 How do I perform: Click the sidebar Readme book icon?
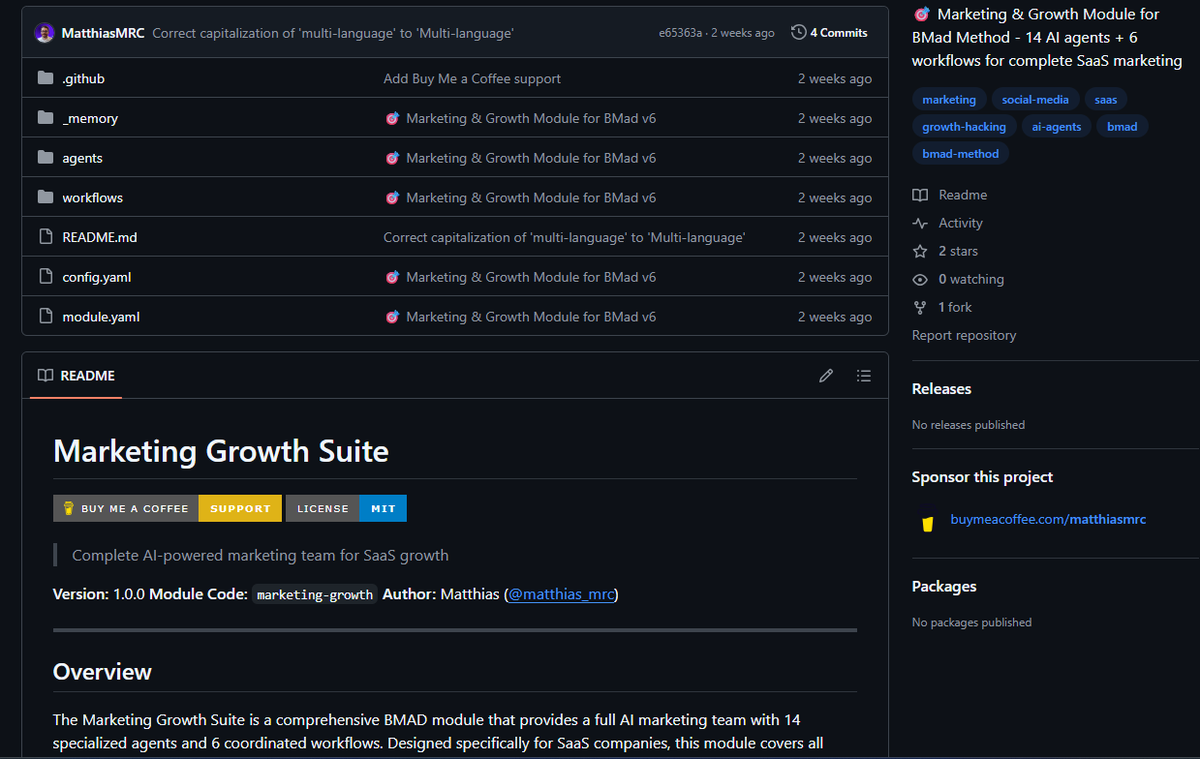click(x=921, y=195)
